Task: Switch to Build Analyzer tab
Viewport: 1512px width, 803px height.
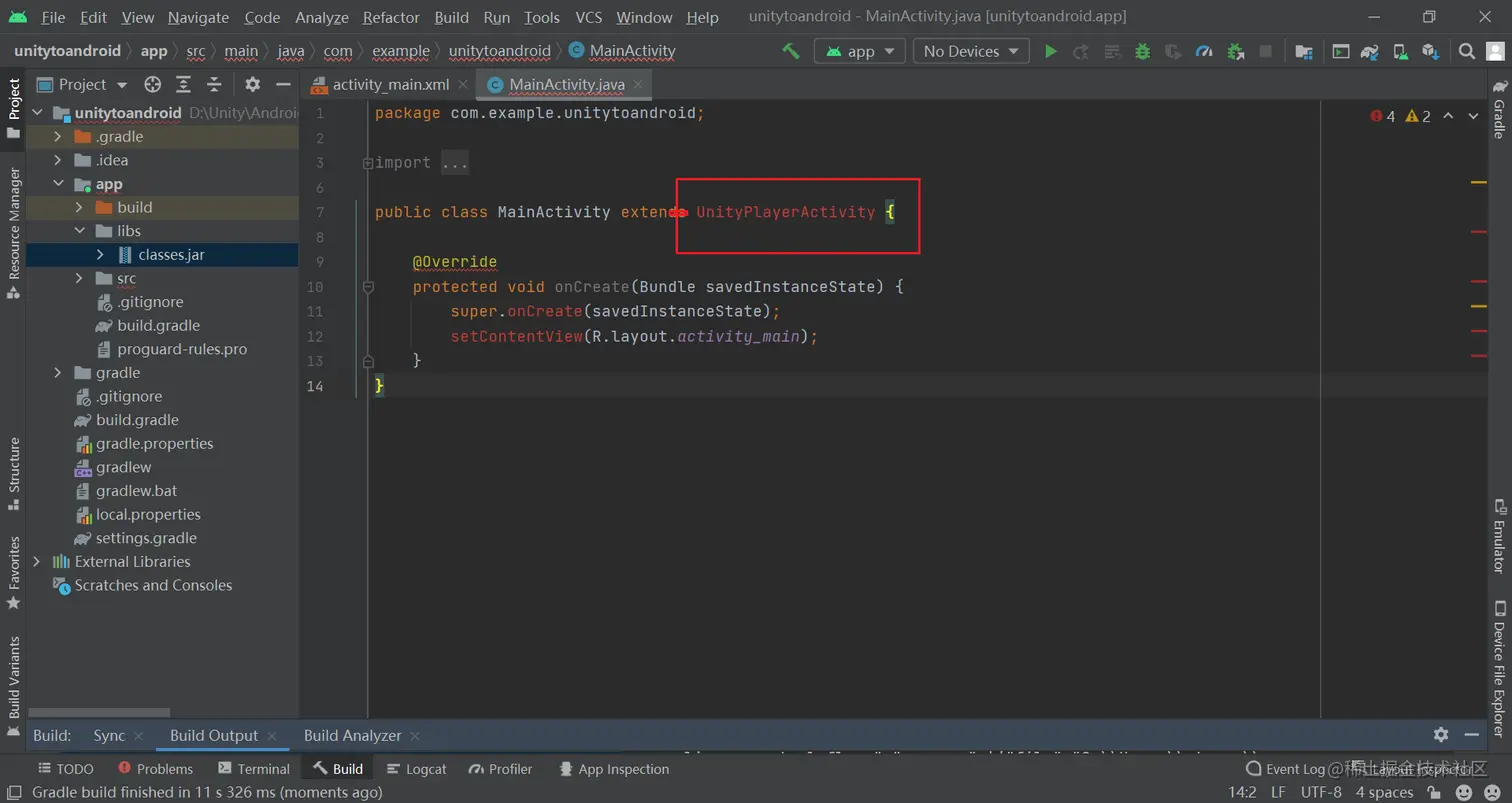Action: click(x=352, y=735)
